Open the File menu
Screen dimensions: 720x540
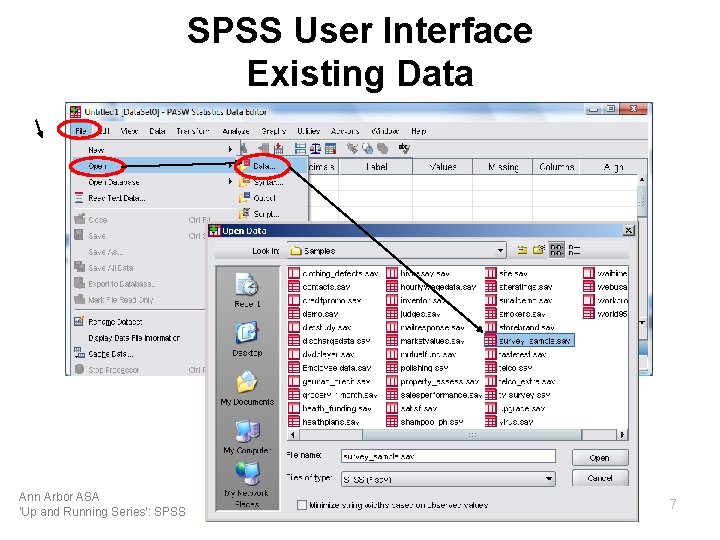80,131
